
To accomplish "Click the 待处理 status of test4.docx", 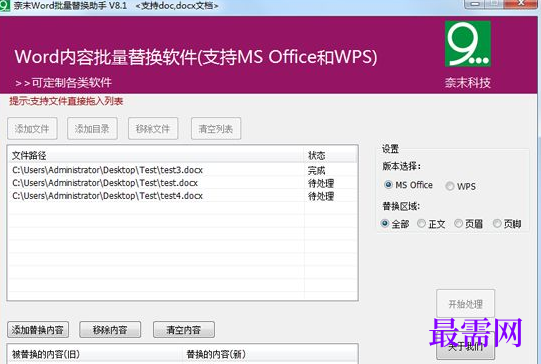I will [x=321, y=196].
